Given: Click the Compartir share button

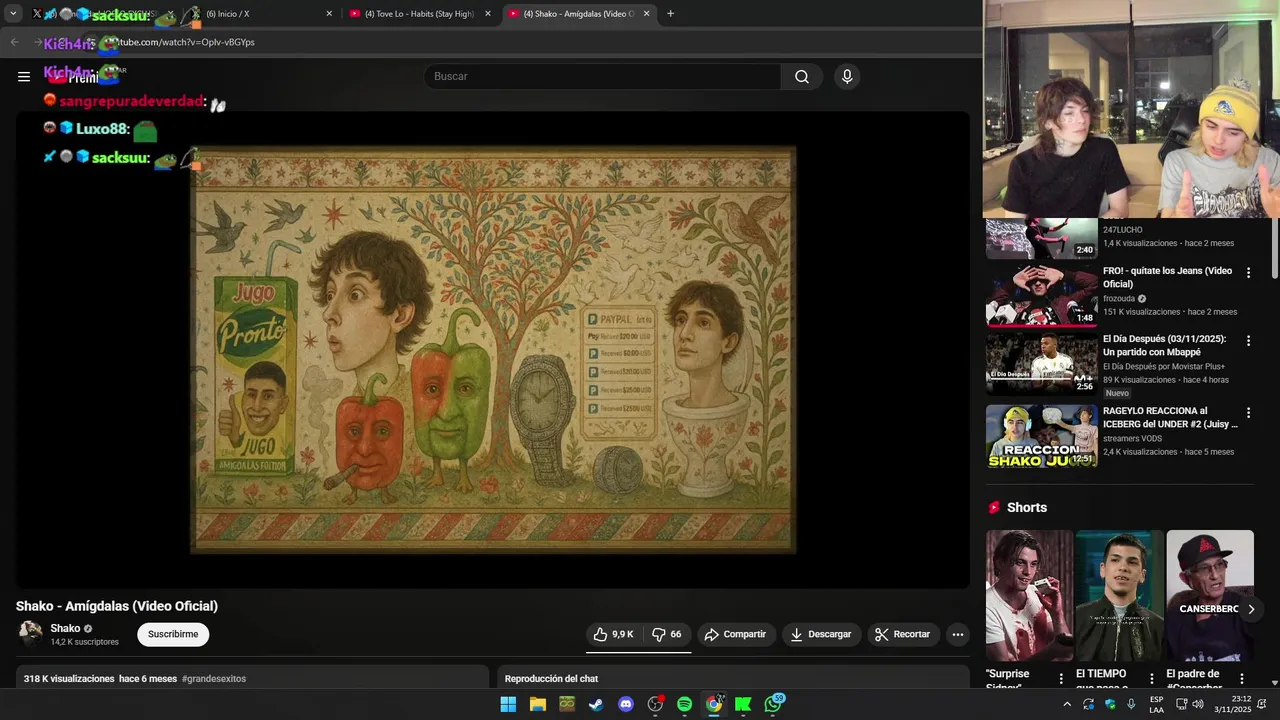Looking at the screenshot, I should pyautogui.click(x=735, y=634).
